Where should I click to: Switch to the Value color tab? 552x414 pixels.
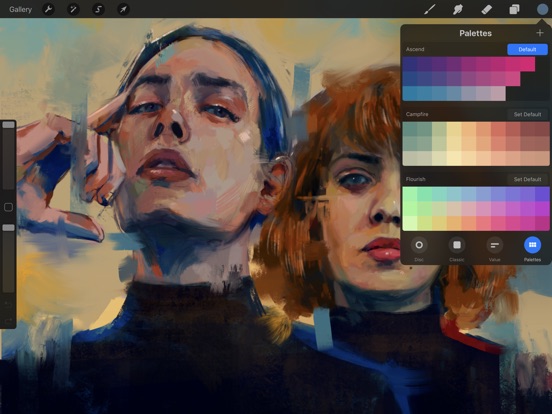[x=495, y=245]
